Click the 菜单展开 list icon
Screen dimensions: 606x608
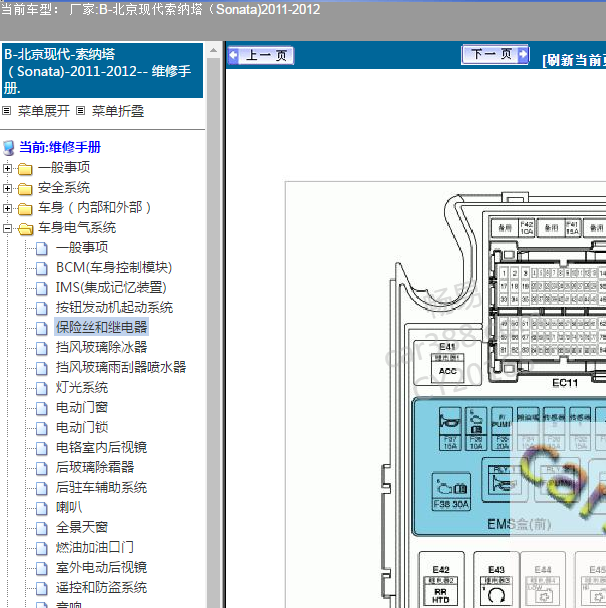7,111
